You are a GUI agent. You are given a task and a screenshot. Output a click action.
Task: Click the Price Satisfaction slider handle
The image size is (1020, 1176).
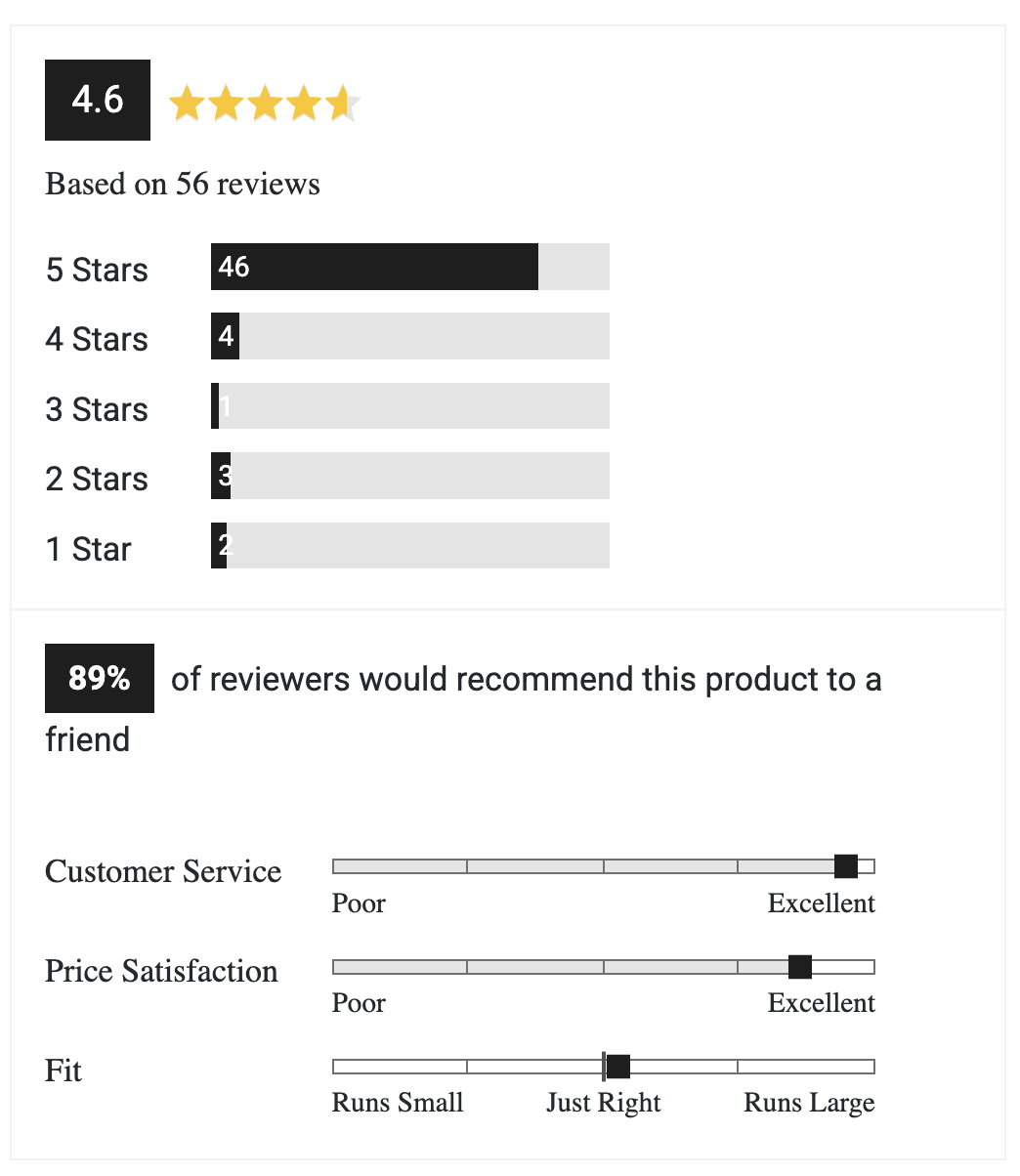(800, 967)
